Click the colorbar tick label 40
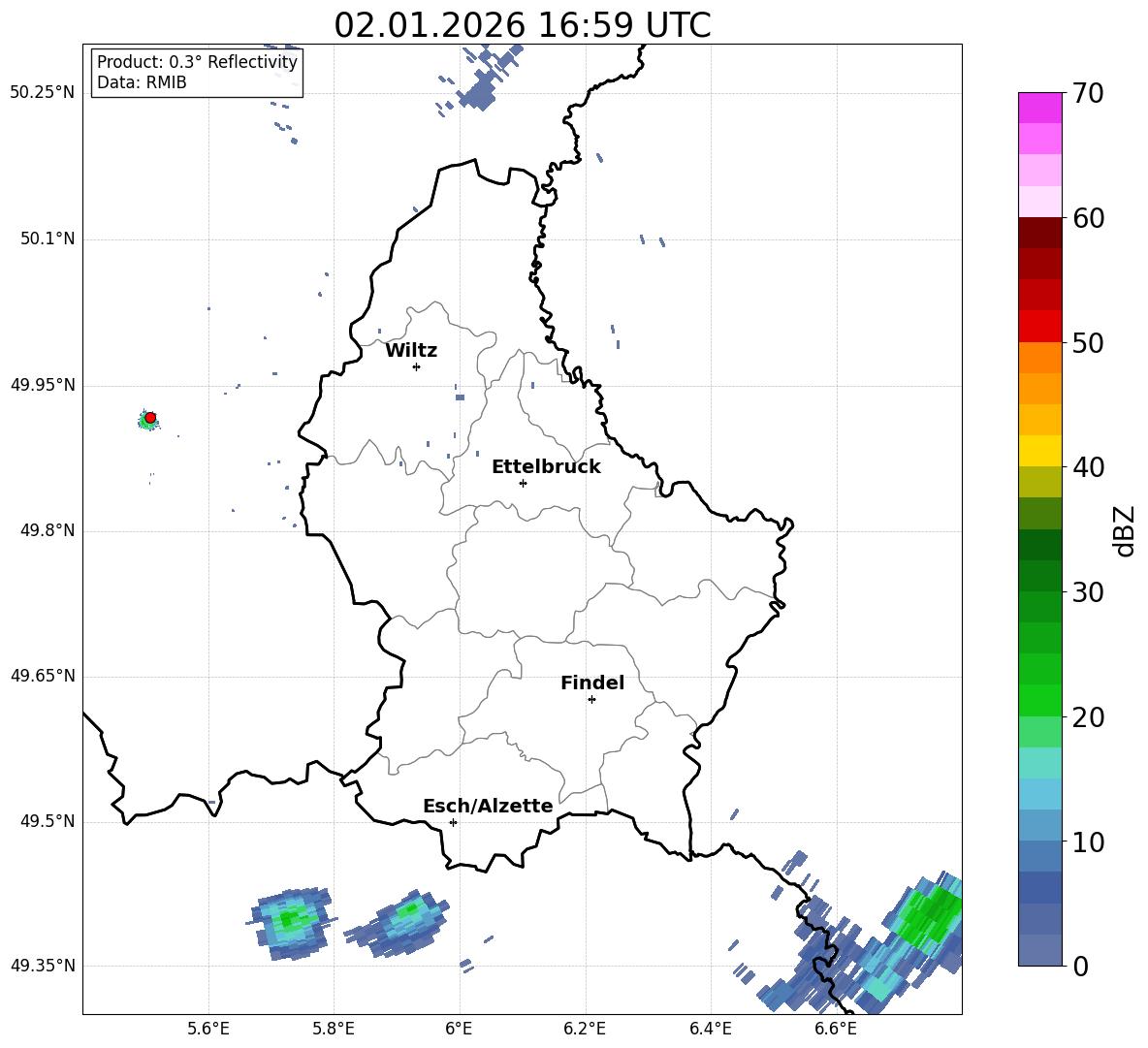 click(1088, 467)
